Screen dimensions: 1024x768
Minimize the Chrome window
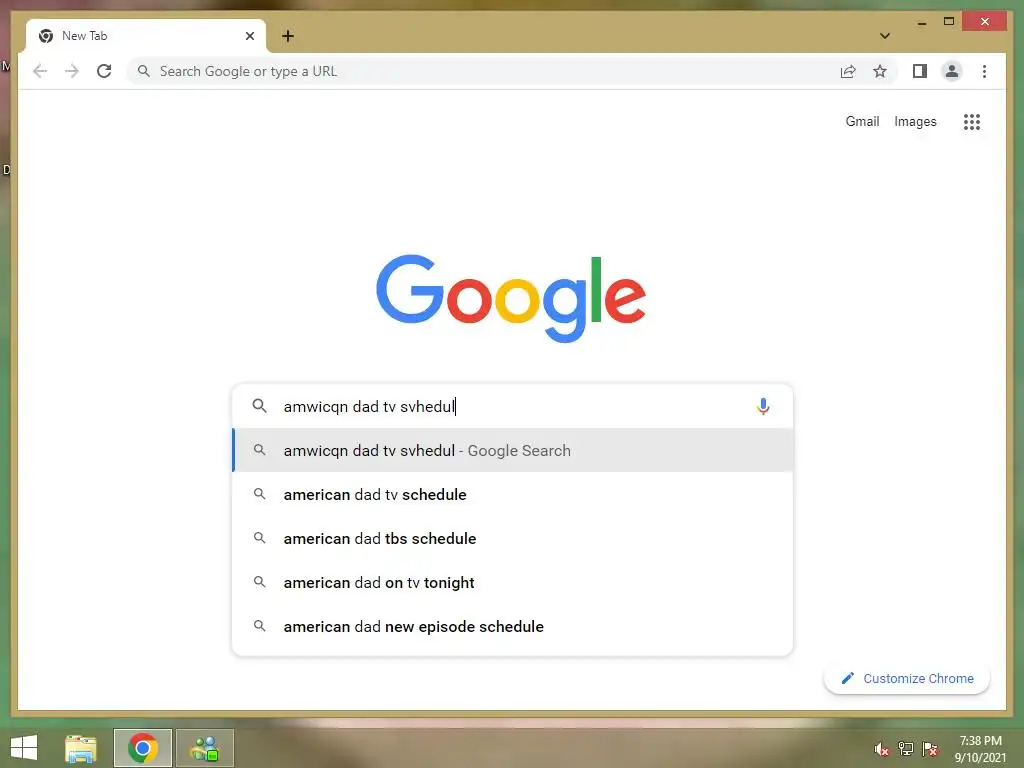coord(921,22)
